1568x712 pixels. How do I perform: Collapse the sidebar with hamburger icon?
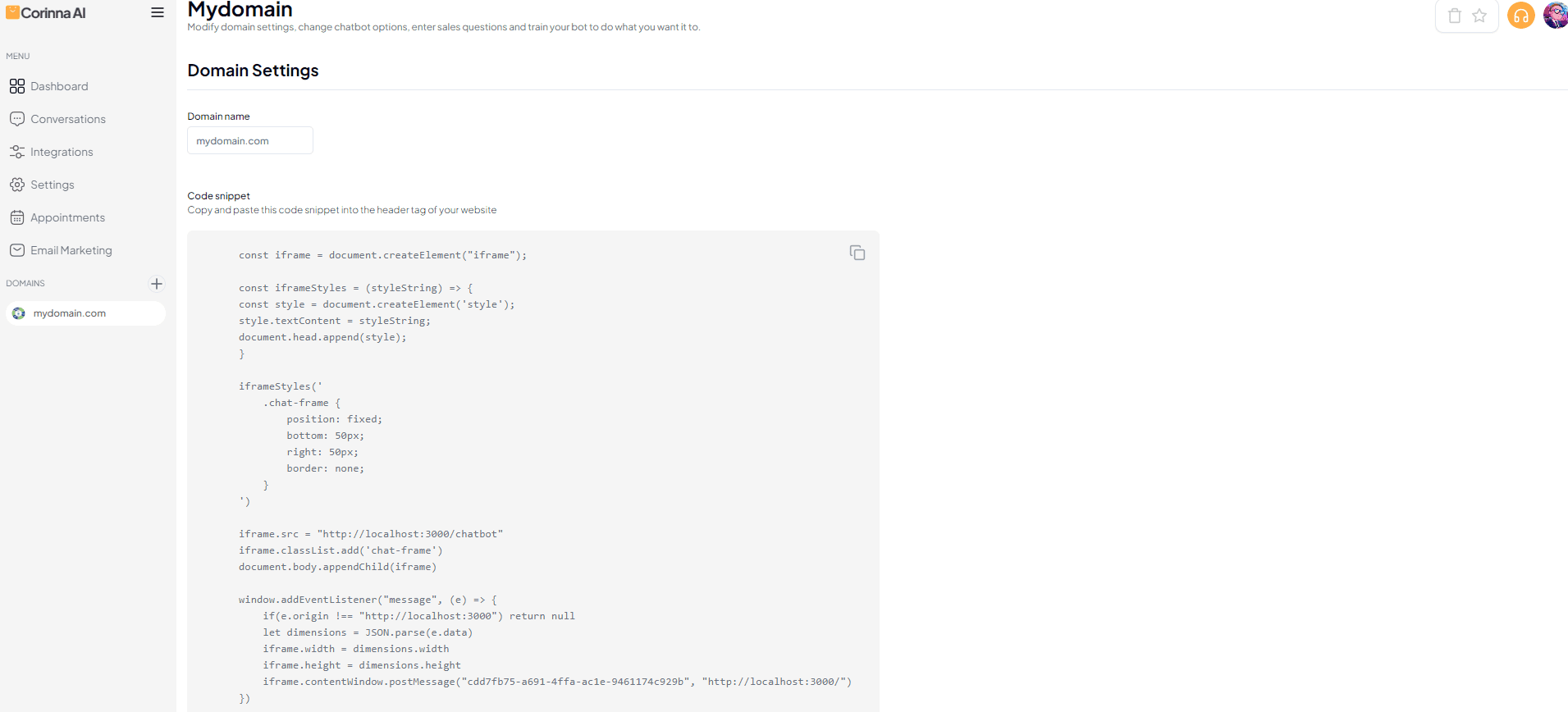158,12
